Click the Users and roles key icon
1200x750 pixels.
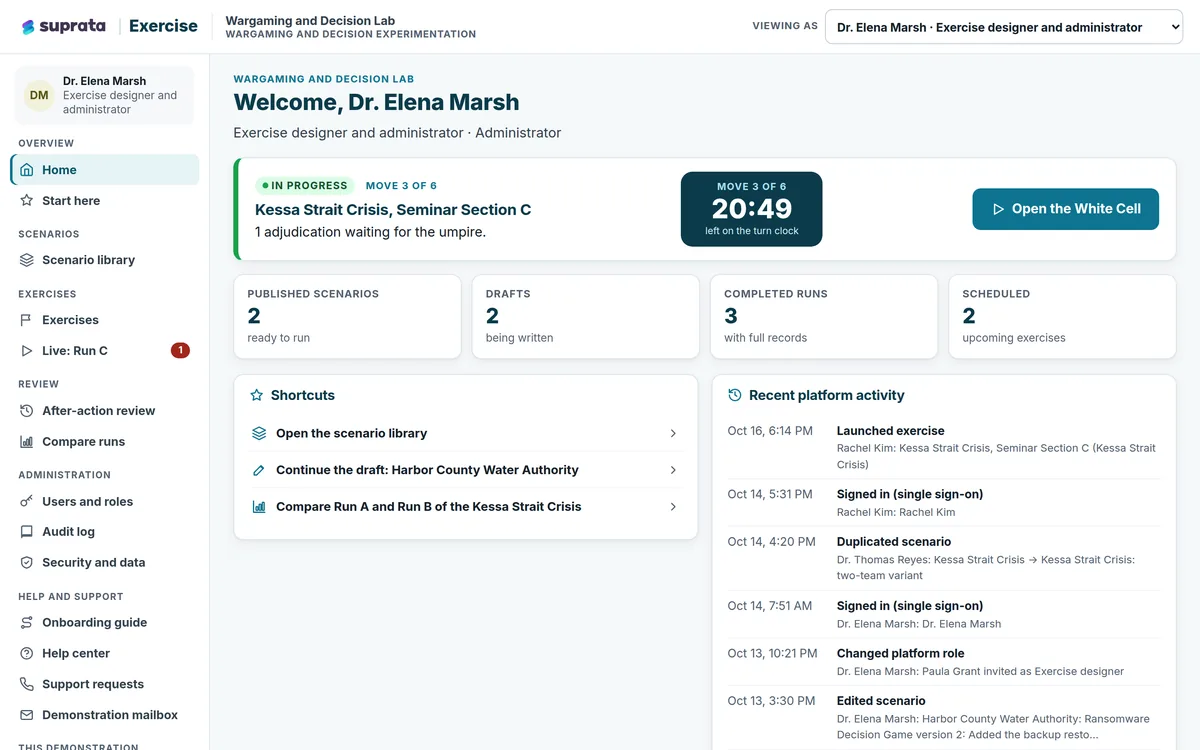tap(27, 502)
